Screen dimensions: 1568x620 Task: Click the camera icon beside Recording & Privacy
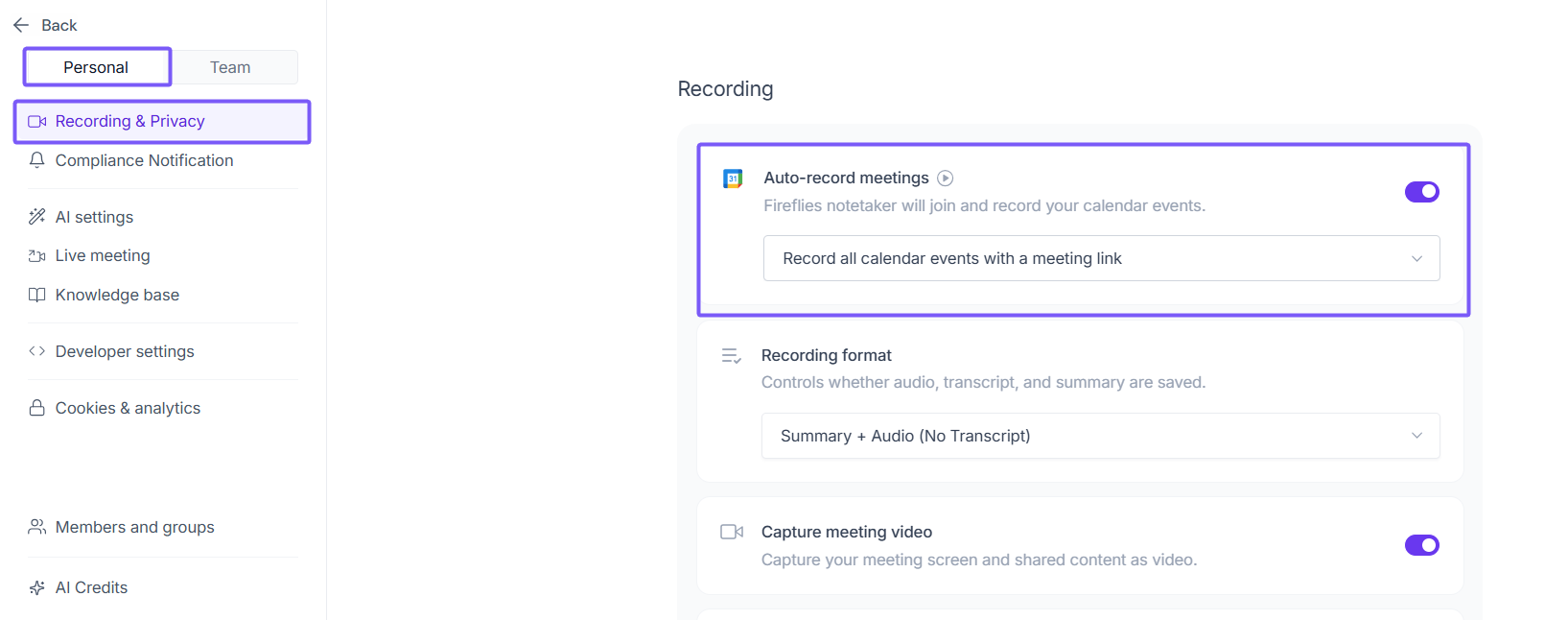37,122
